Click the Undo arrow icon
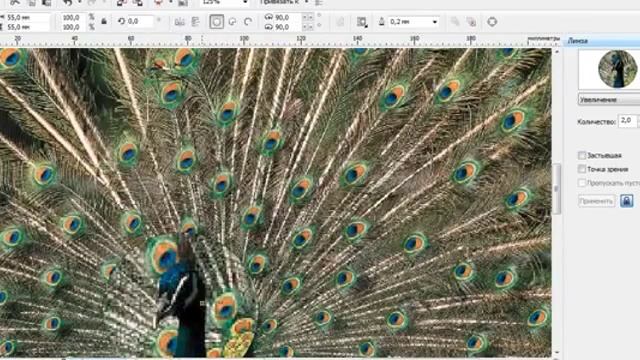 click(x=68, y=2)
